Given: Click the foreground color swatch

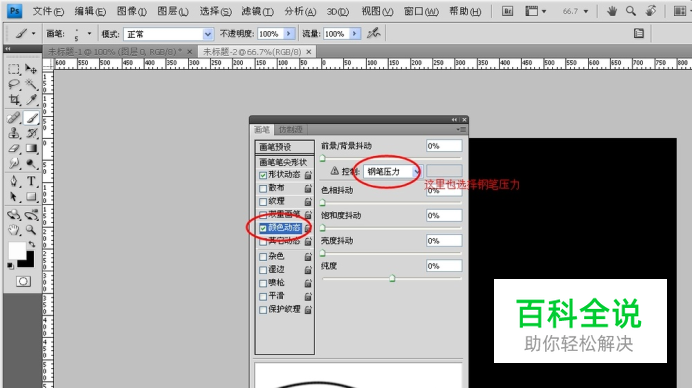Looking at the screenshot, I should click(17, 251).
